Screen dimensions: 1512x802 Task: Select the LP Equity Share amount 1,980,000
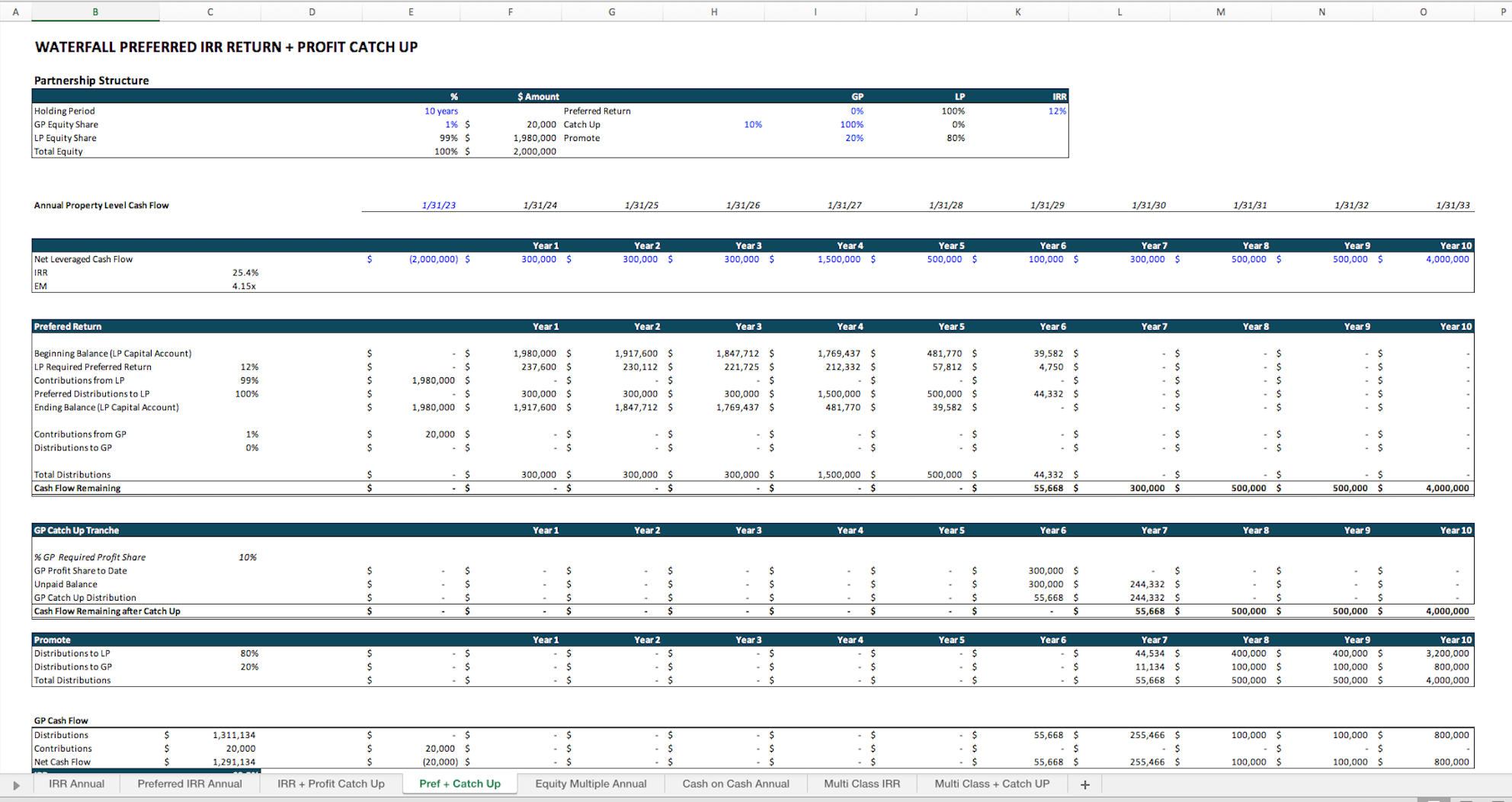(x=534, y=139)
